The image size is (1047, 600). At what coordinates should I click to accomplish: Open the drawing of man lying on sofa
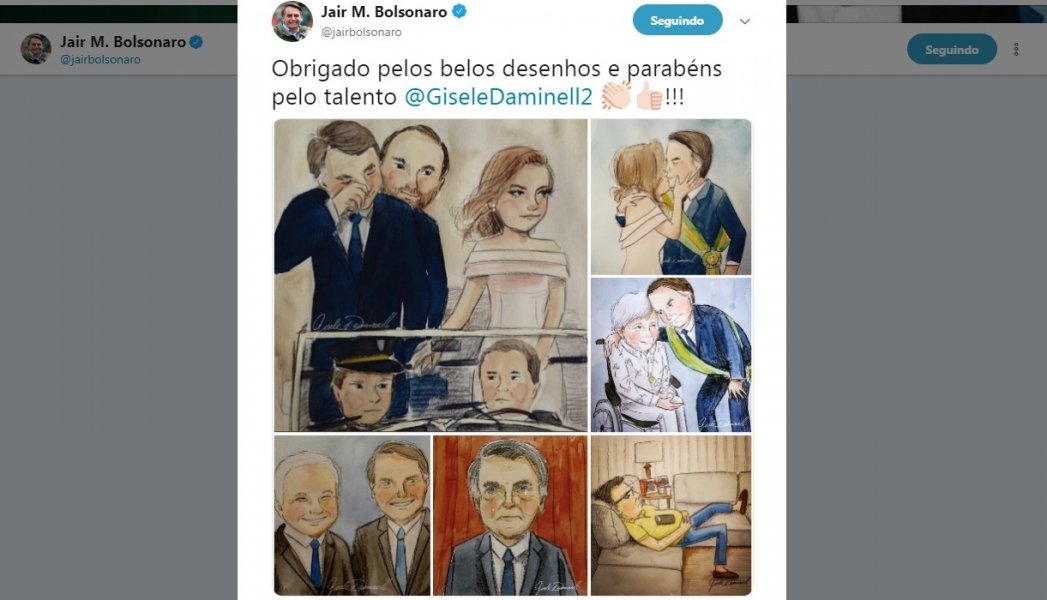[671, 515]
